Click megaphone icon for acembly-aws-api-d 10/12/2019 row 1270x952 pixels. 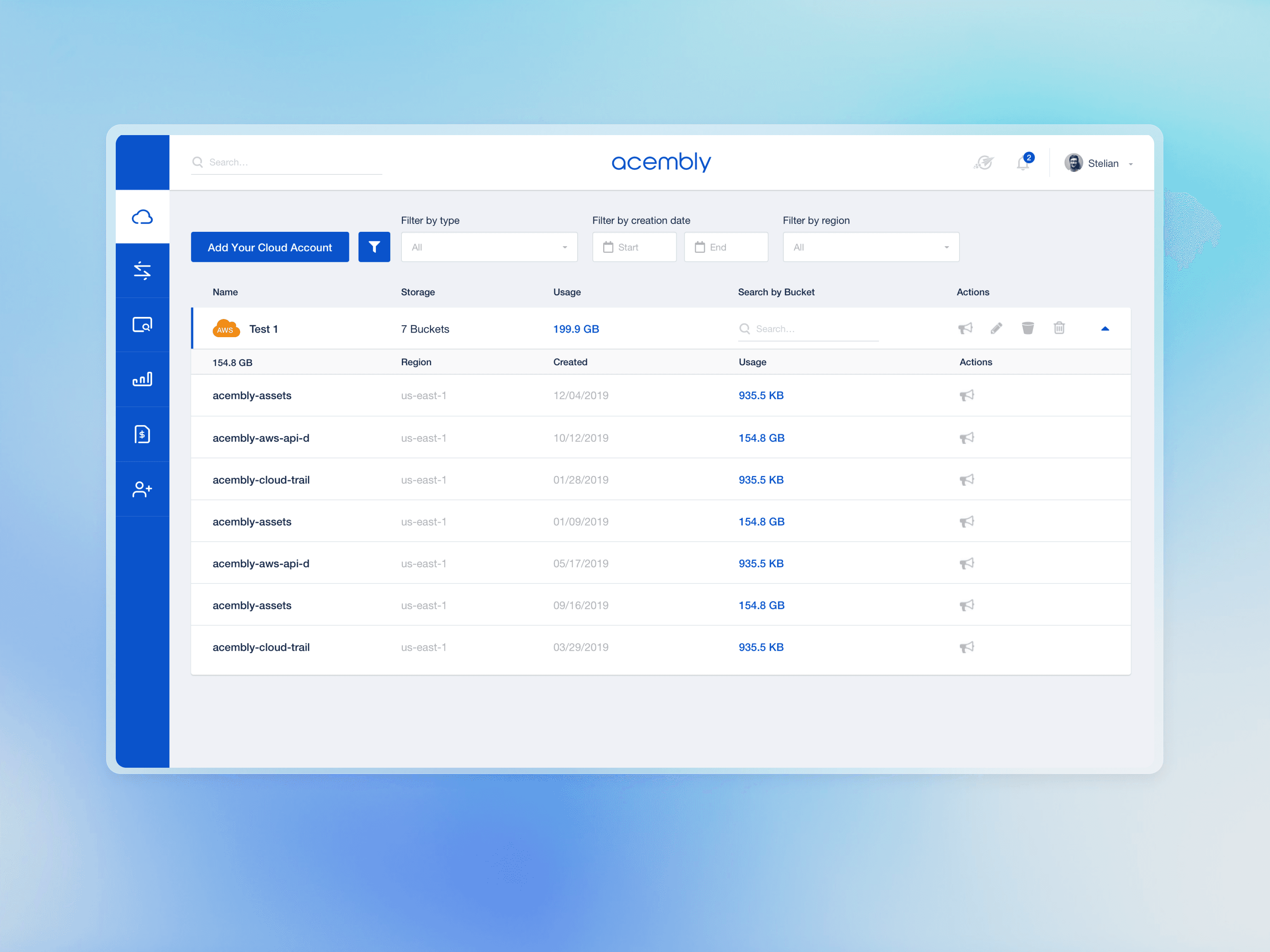(967, 438)
